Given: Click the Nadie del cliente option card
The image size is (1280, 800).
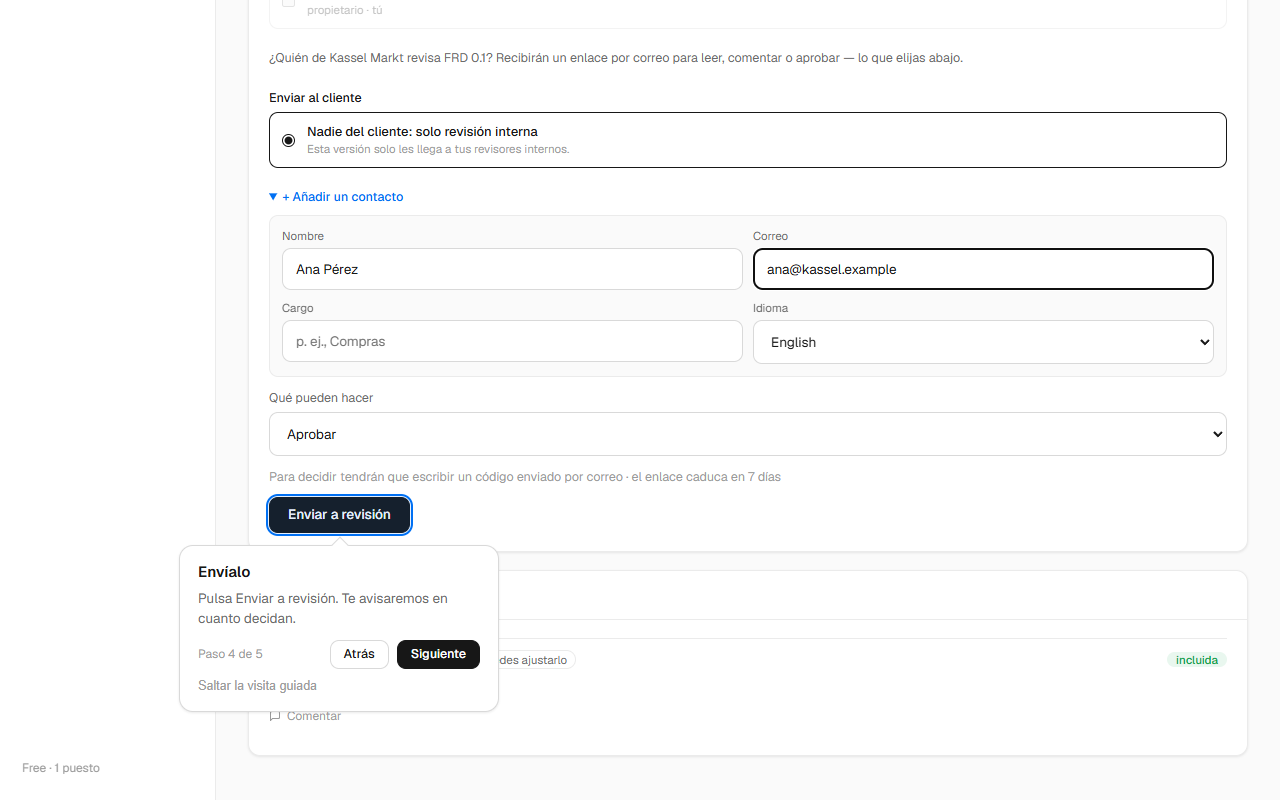Looking at the screenshot, I should (x=748, y=140).
